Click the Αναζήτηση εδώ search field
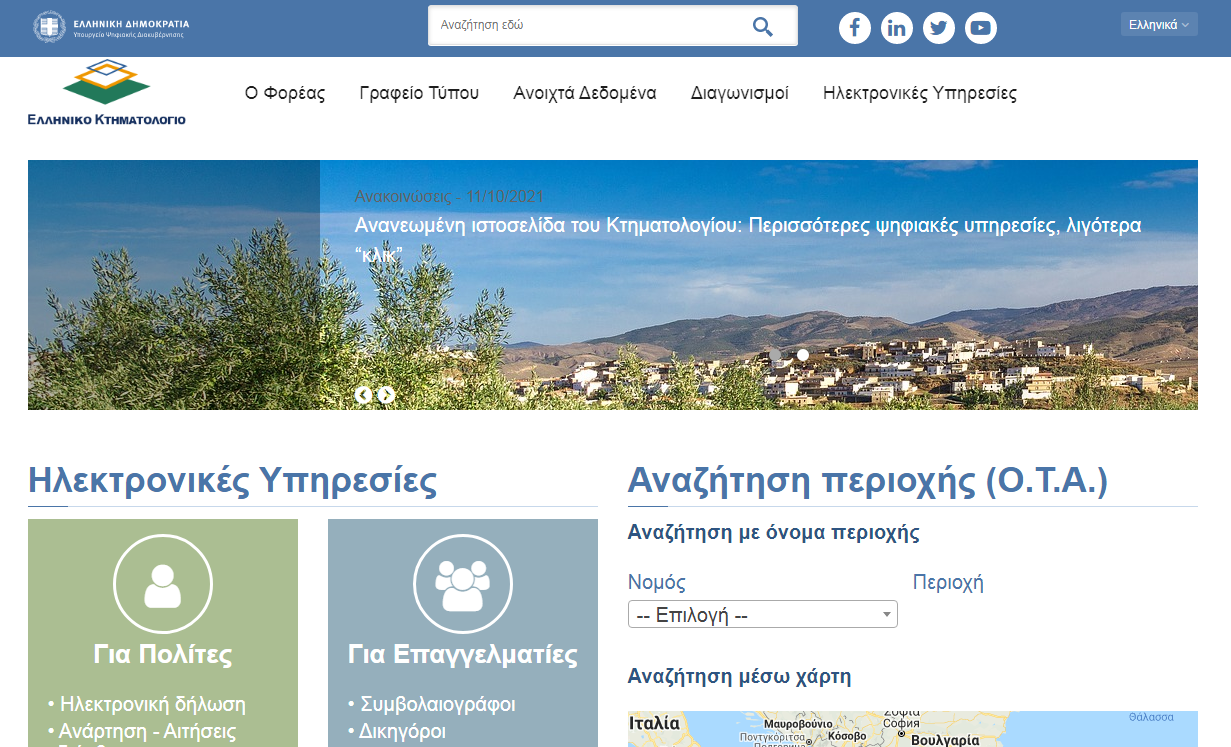 click(590, 26)
